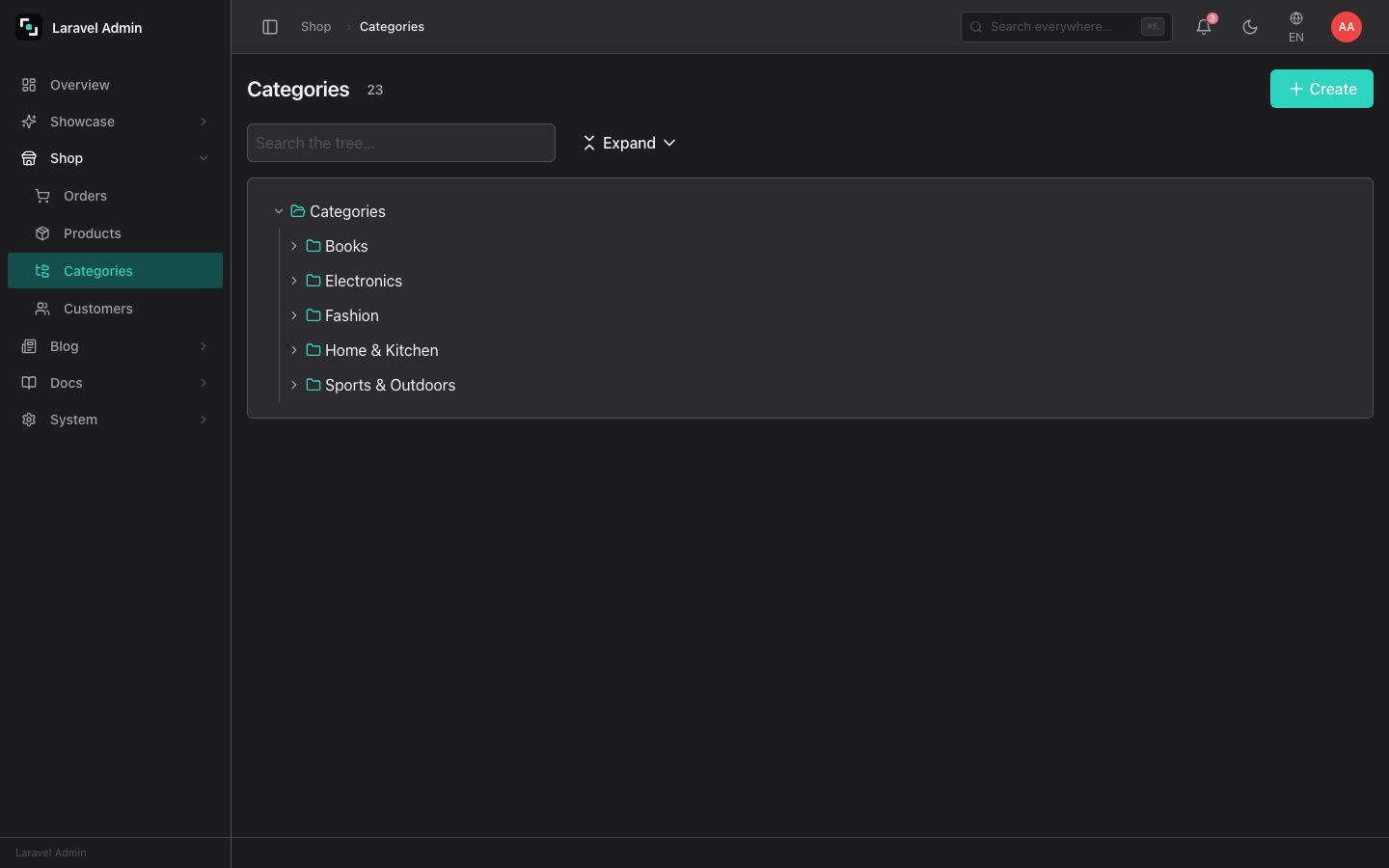Click the Blog newspaper icon
This screenshot has width=1389, height=868.
pyautogui.click(x=29, y=346)
